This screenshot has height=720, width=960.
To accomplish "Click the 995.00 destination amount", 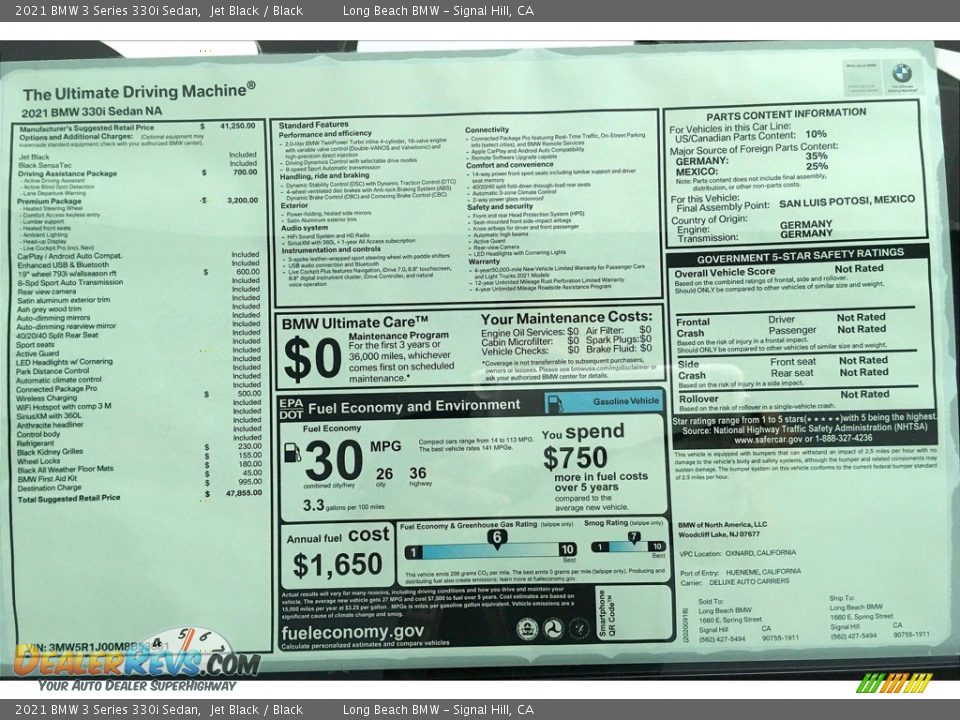I will pos(250,482).
